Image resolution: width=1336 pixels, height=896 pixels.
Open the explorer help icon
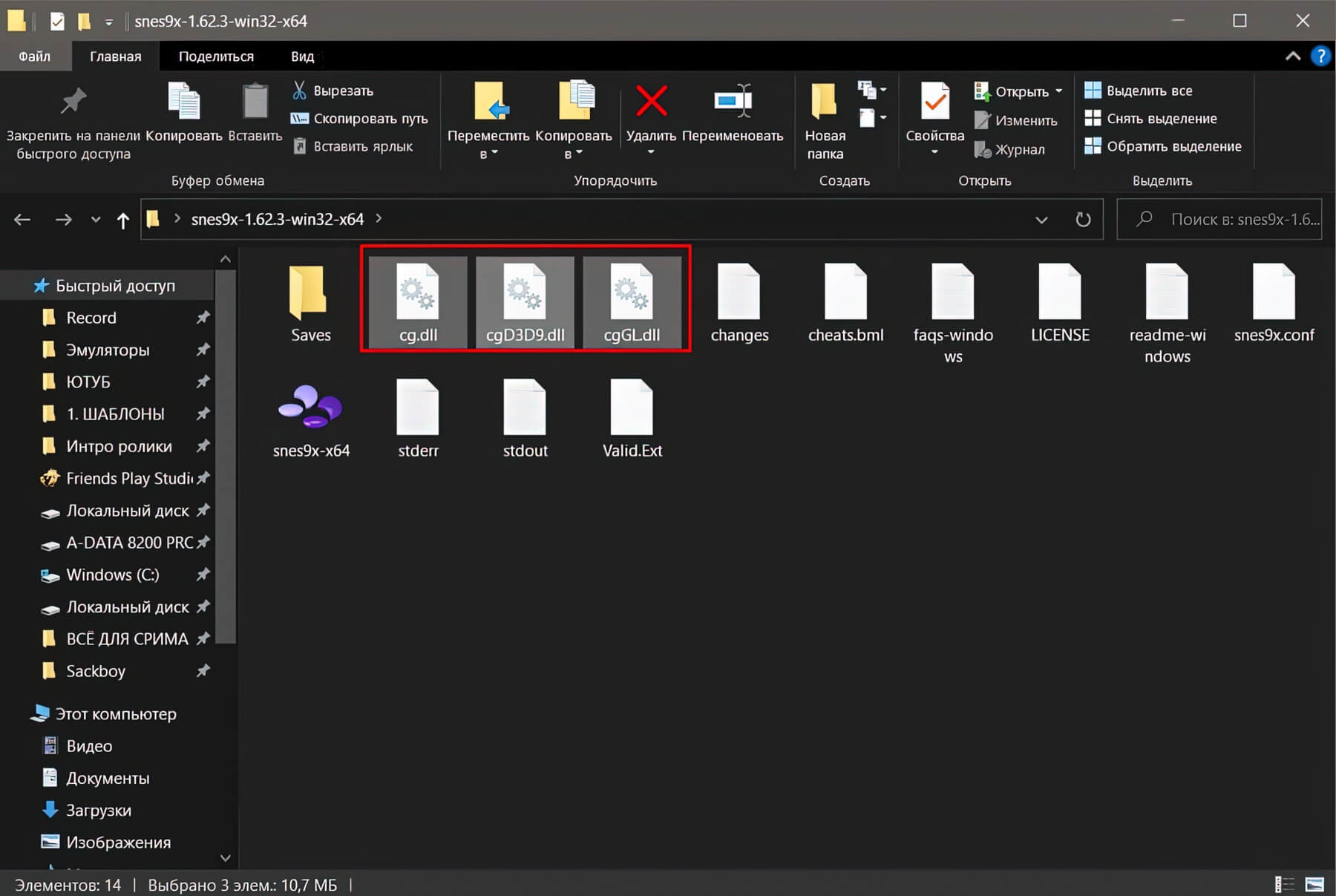(x=1320, y=56)
